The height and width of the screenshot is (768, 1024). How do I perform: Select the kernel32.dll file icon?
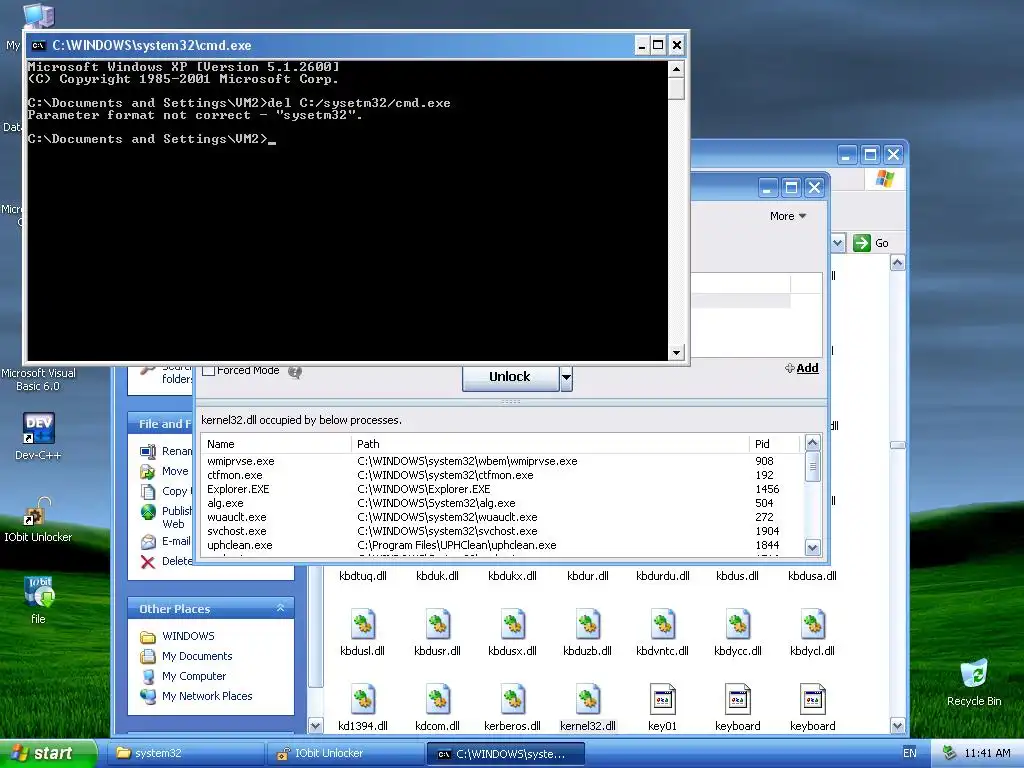[588, 699]
